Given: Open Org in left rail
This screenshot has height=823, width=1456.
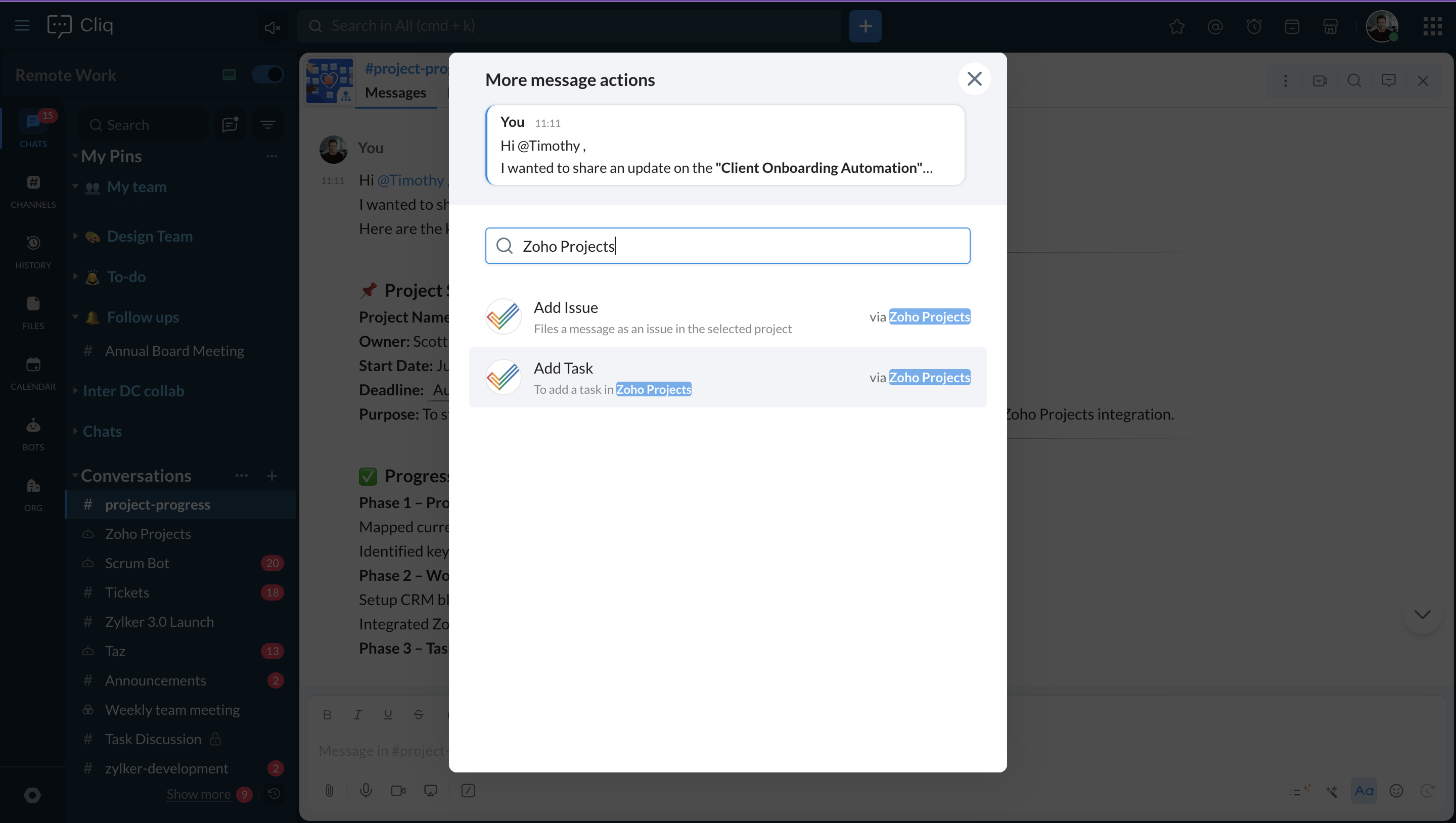Looking at the screenshot, I should 33,494.
